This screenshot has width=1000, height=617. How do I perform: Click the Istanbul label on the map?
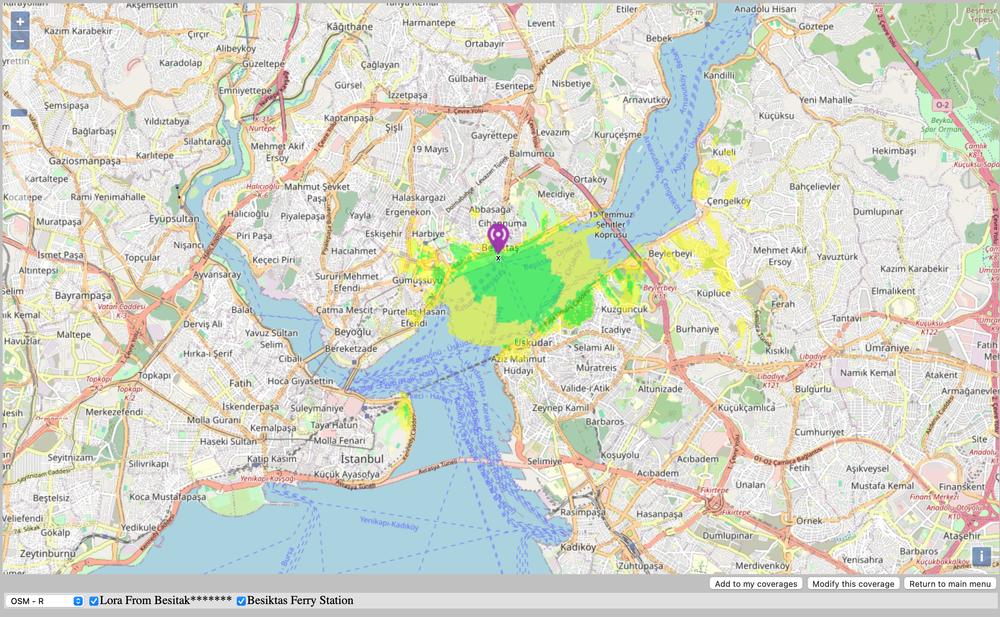(x=361, y=459)
